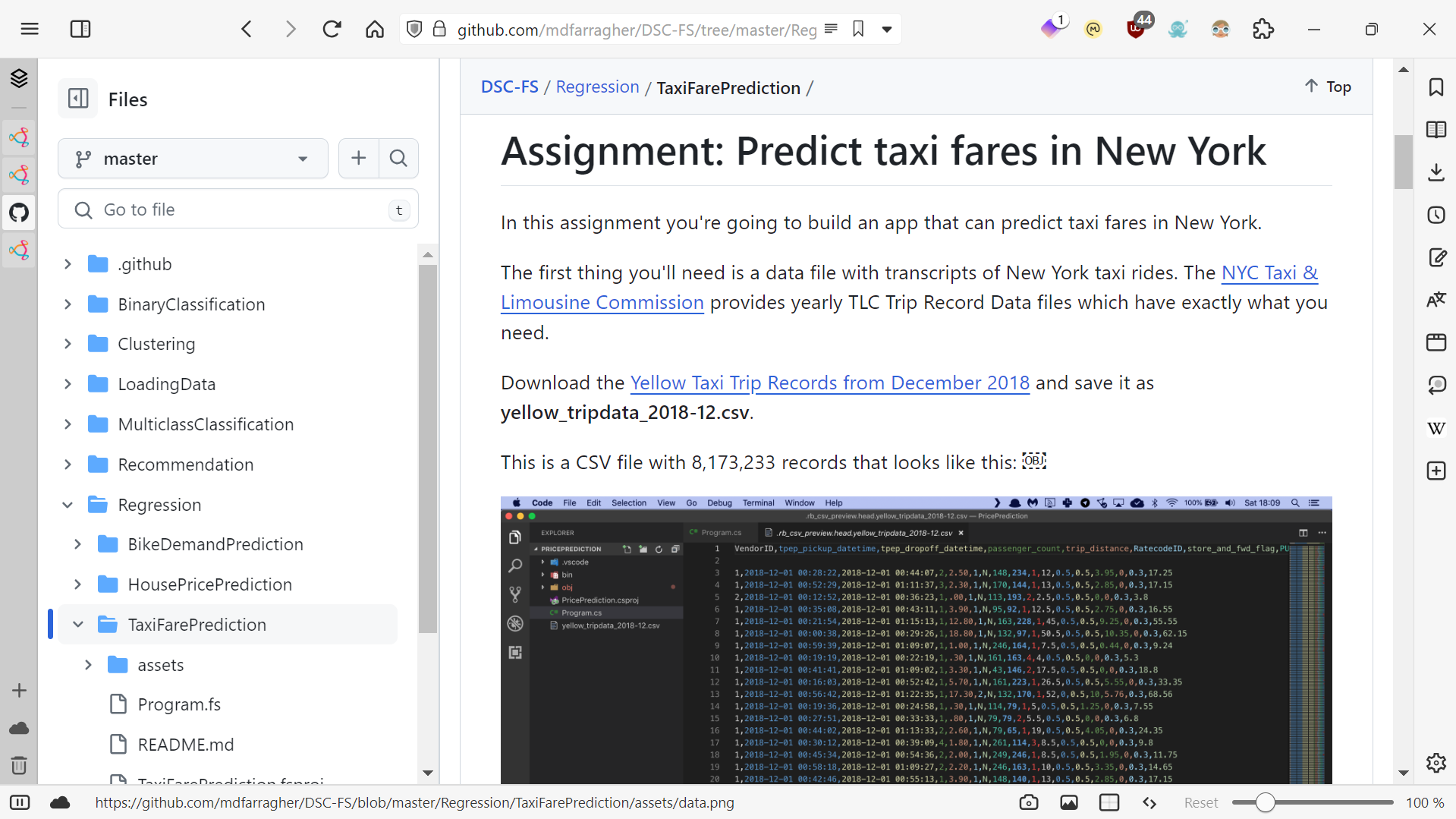
Task: Toggle page tiling in status bar
Action: pyautogui.click(x=1109, y=802)
